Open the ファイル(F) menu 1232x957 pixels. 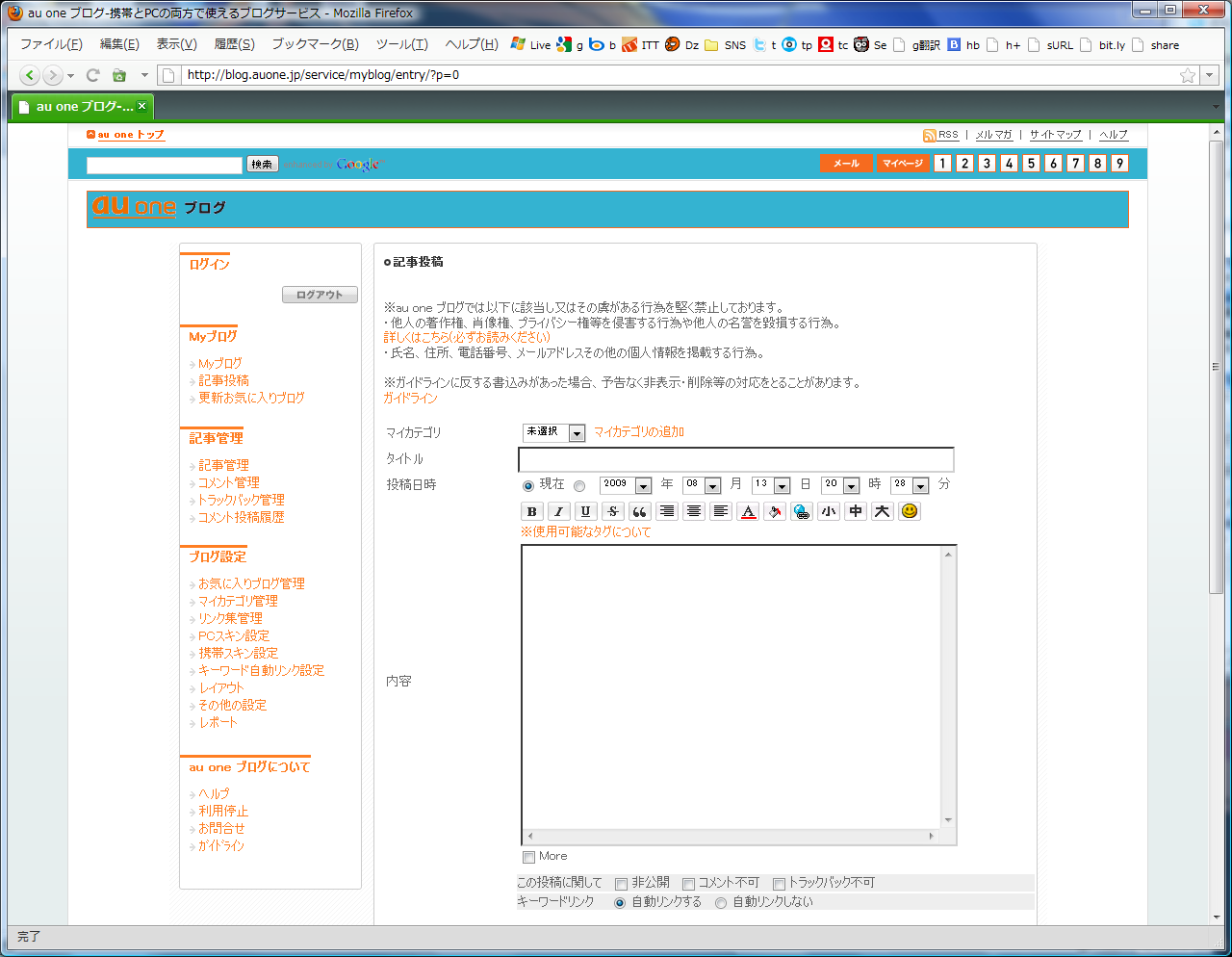(x=51, y=44)
